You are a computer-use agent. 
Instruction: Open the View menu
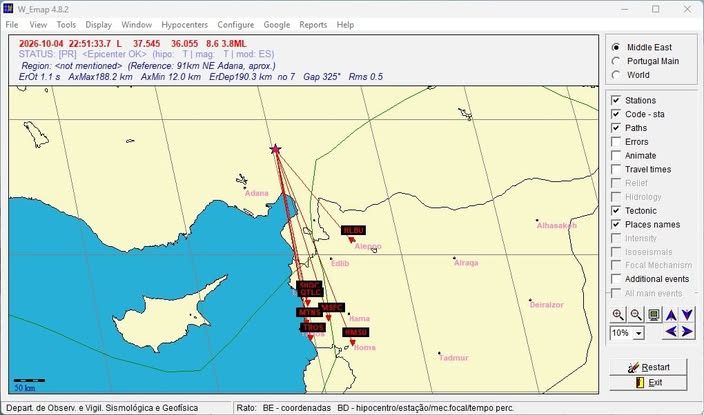38,25
